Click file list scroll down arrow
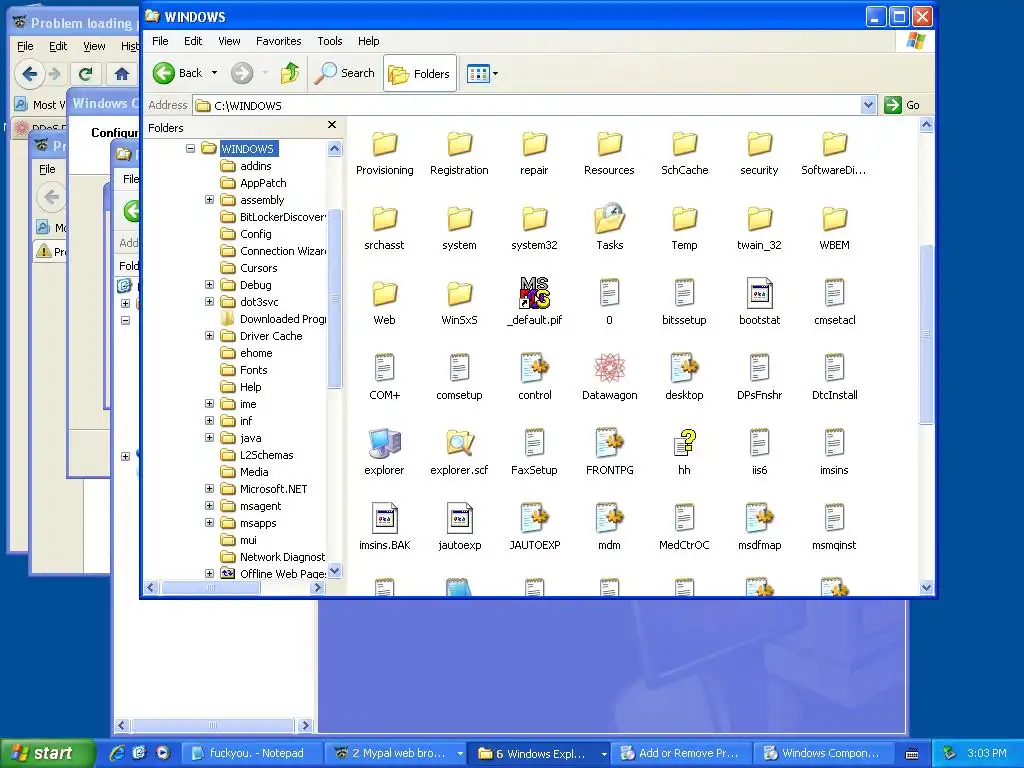1024x768 pixels. [926, 588]
